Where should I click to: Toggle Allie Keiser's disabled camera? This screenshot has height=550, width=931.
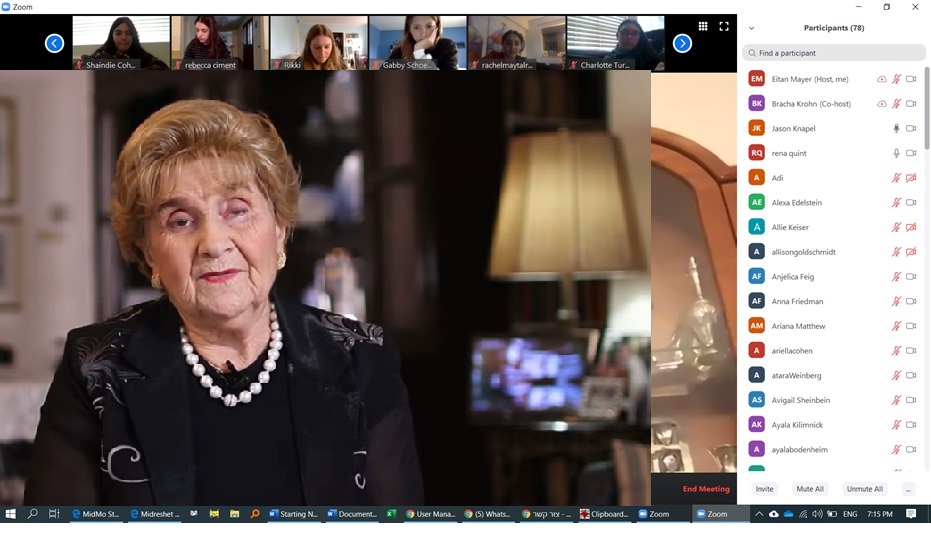[x=911, y=227]
